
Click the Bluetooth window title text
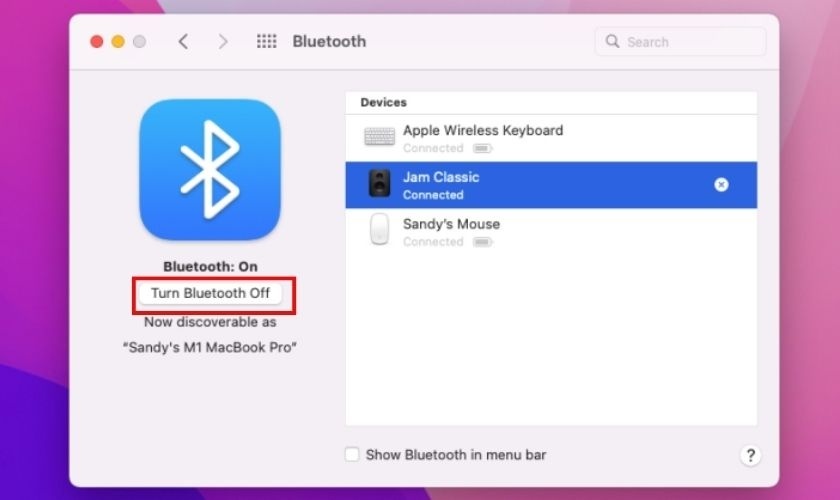click(329, 41)
